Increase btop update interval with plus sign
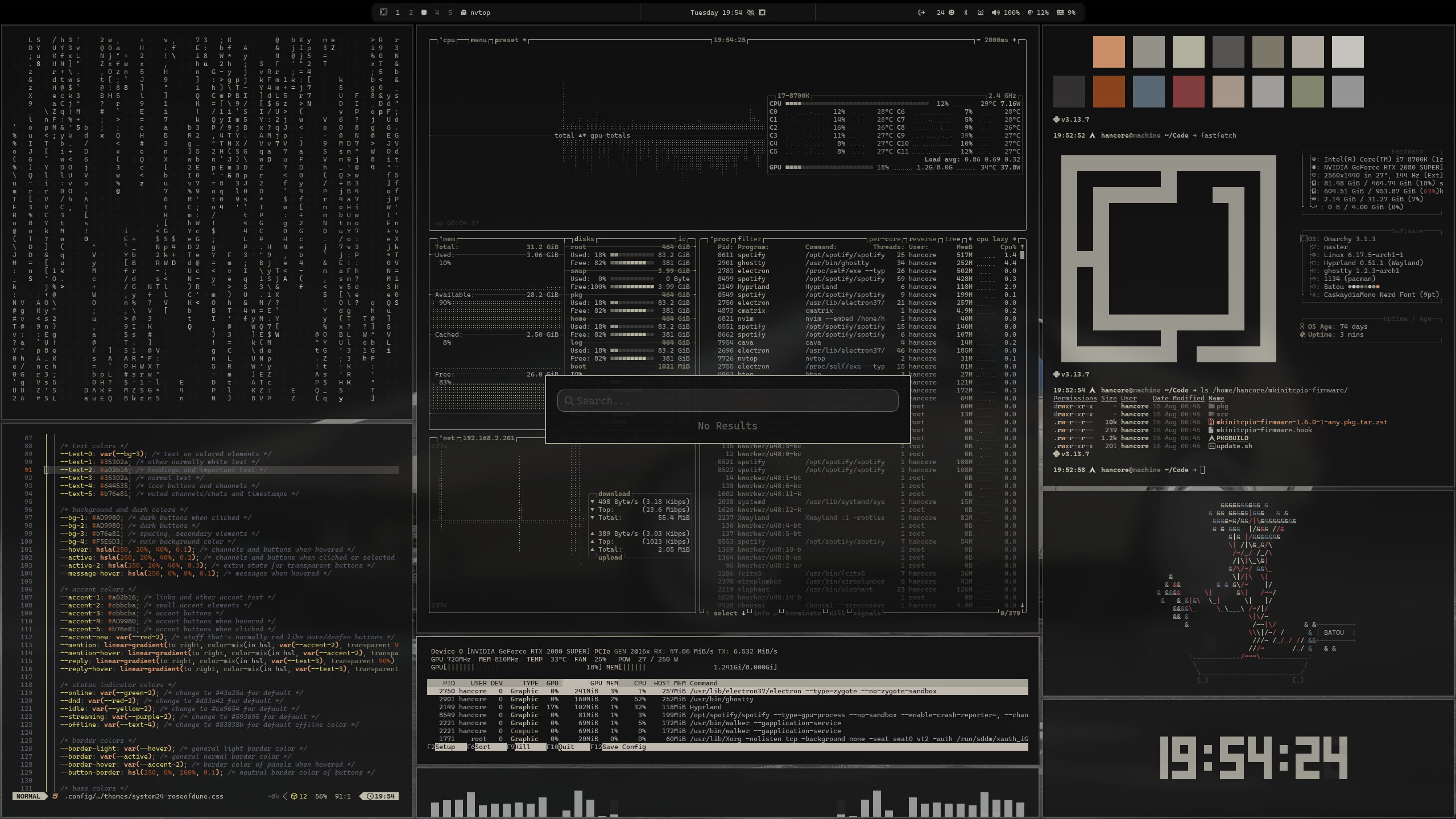This screenshot has height=819, width=1456. point(1014,40)
